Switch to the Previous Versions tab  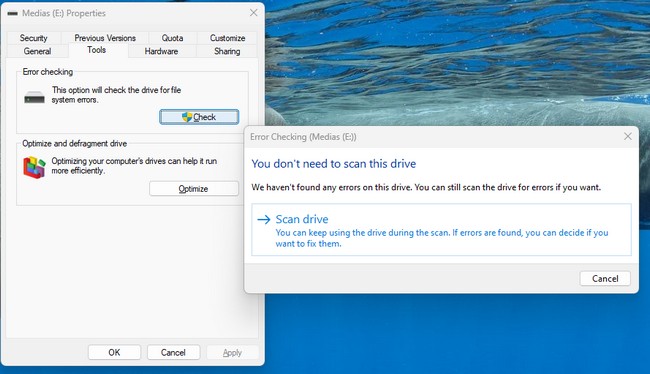tap(105, 38)
